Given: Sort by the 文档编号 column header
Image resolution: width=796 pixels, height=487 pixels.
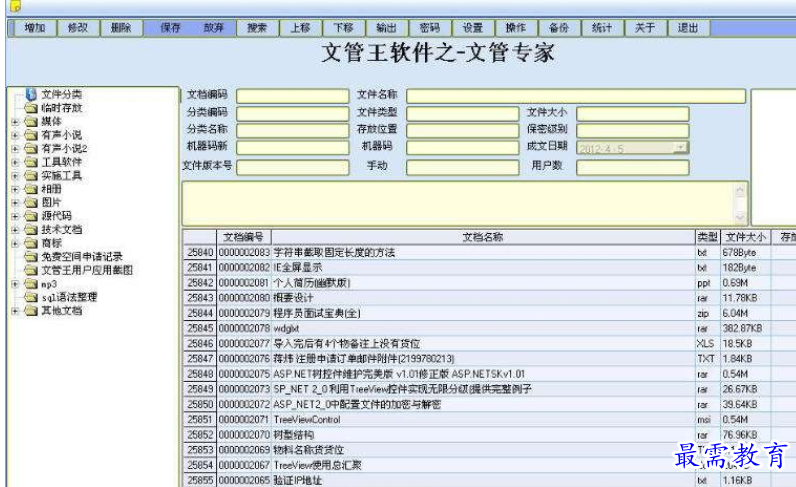Looking at the screenshot, I should click(x=244, y=237).
